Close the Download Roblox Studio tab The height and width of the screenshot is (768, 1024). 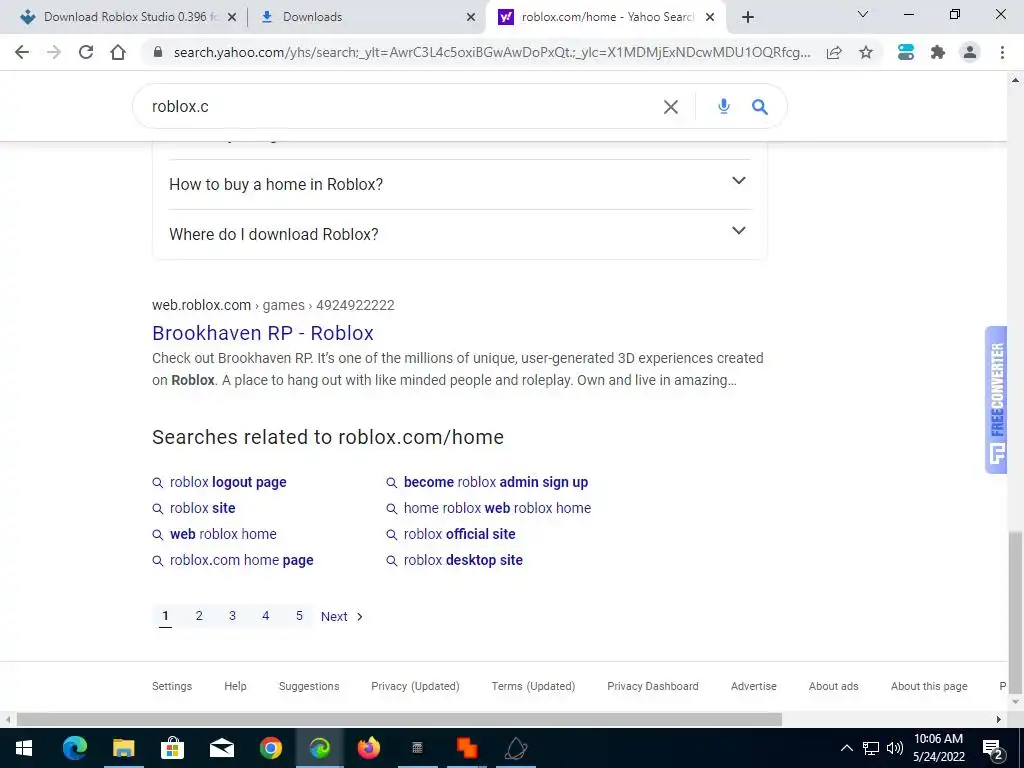[232, 17]
